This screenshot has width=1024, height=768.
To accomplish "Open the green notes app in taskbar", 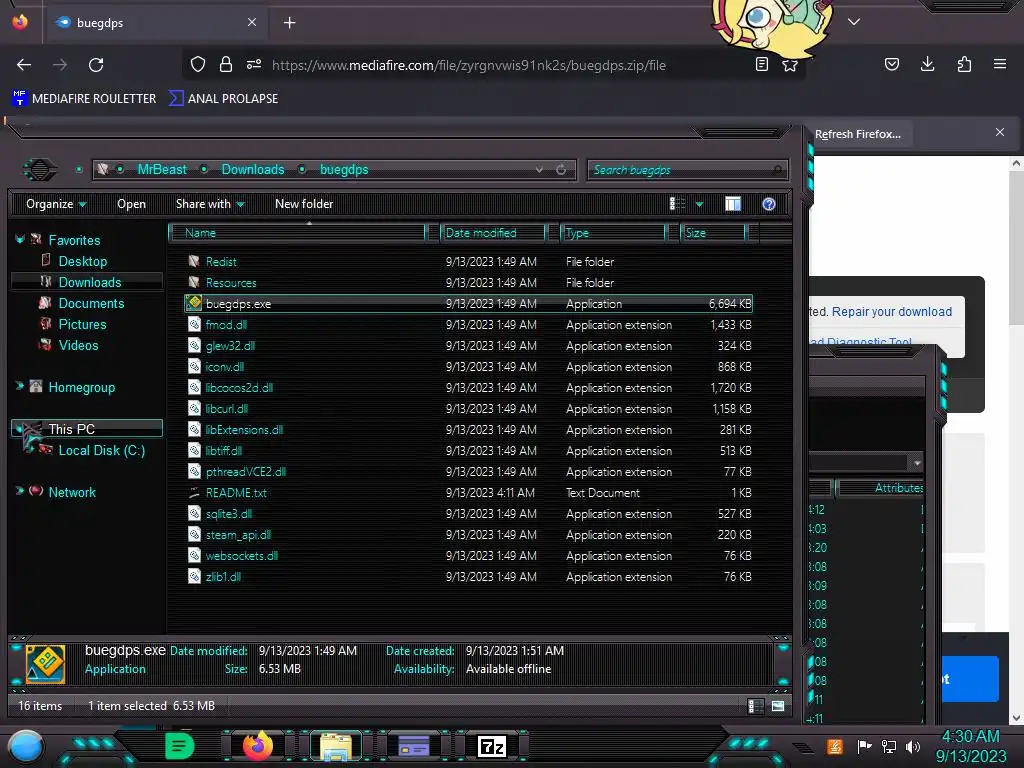I will (180, 746).
